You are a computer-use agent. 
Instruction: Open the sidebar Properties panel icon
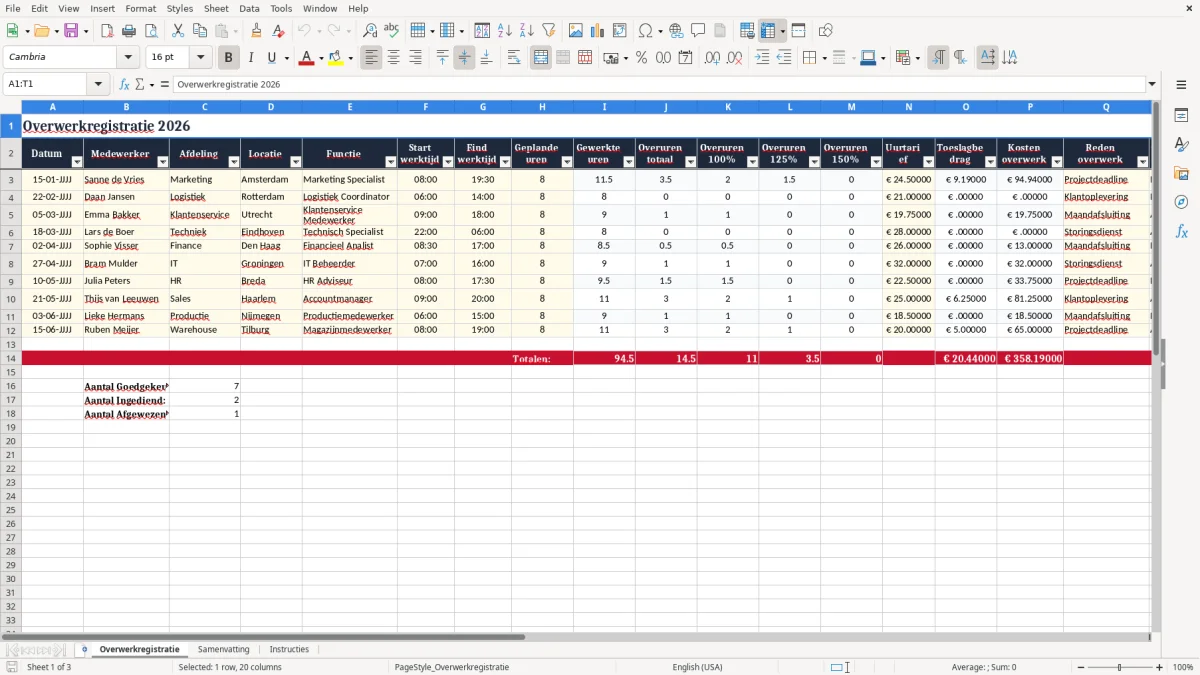coord(1181,116)
